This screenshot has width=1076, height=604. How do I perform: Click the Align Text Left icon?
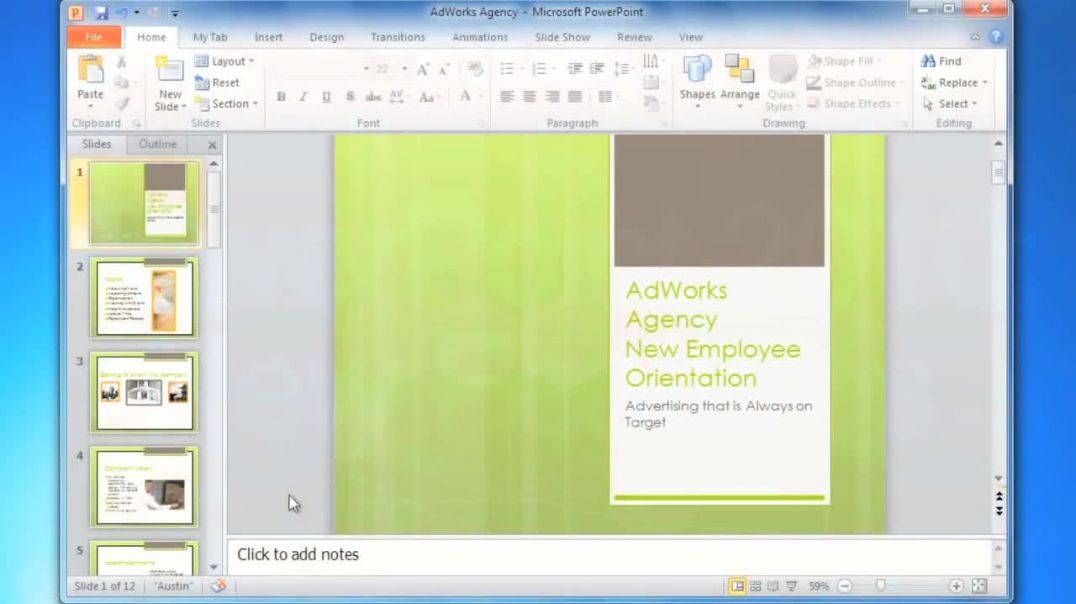click(506, 97)
